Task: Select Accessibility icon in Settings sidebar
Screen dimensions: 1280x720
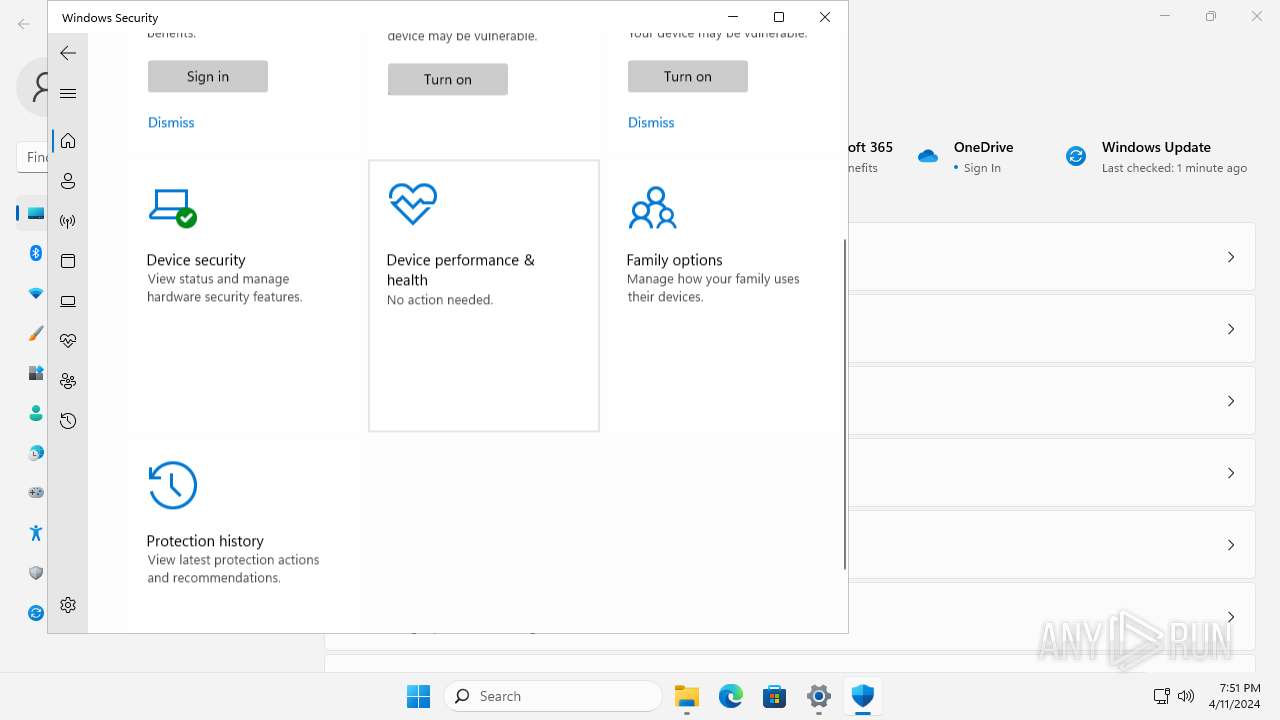Action: coord(36,533)
